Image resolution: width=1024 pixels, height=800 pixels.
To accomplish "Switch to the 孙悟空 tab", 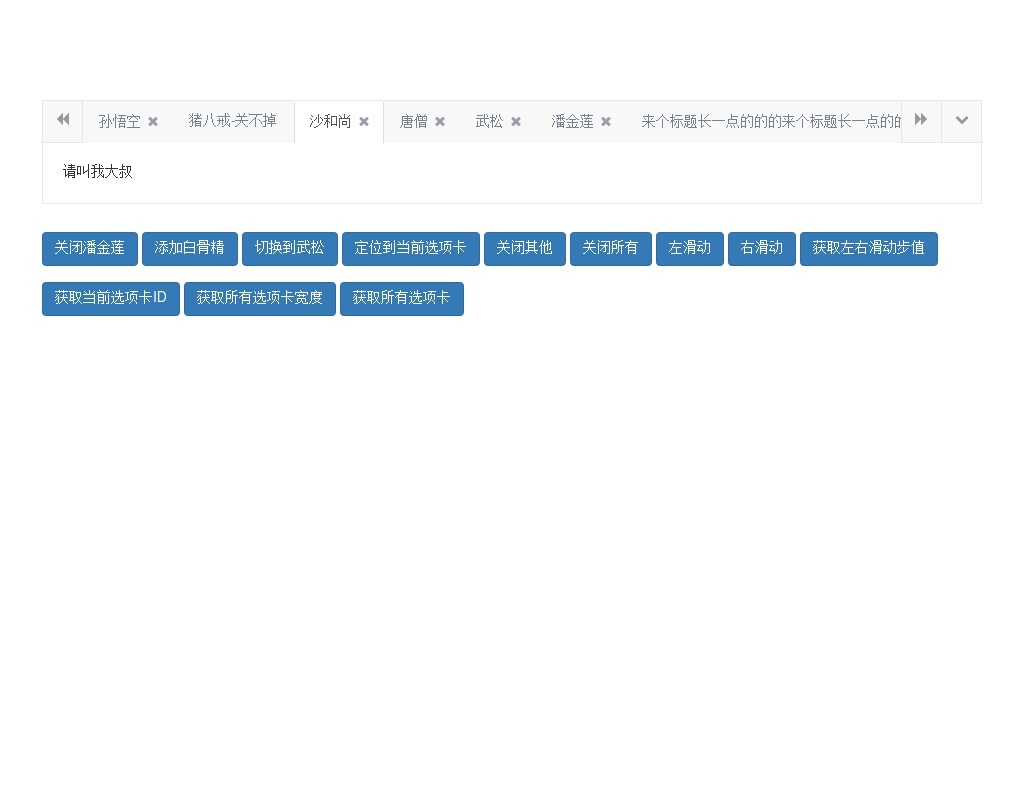I will (x=119, y=122).
